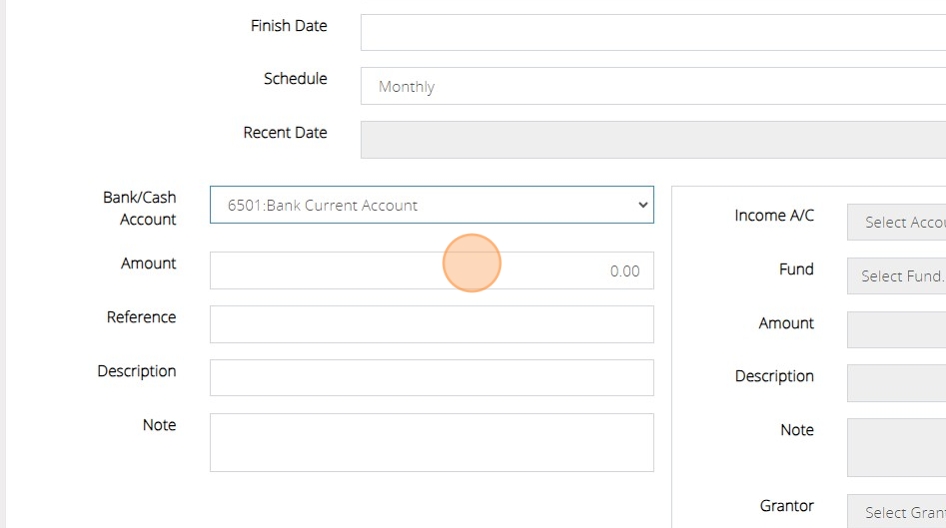This screenshot has width=946, height=528.
Task: Click the Finish Date input field
Action: point(652,32)
